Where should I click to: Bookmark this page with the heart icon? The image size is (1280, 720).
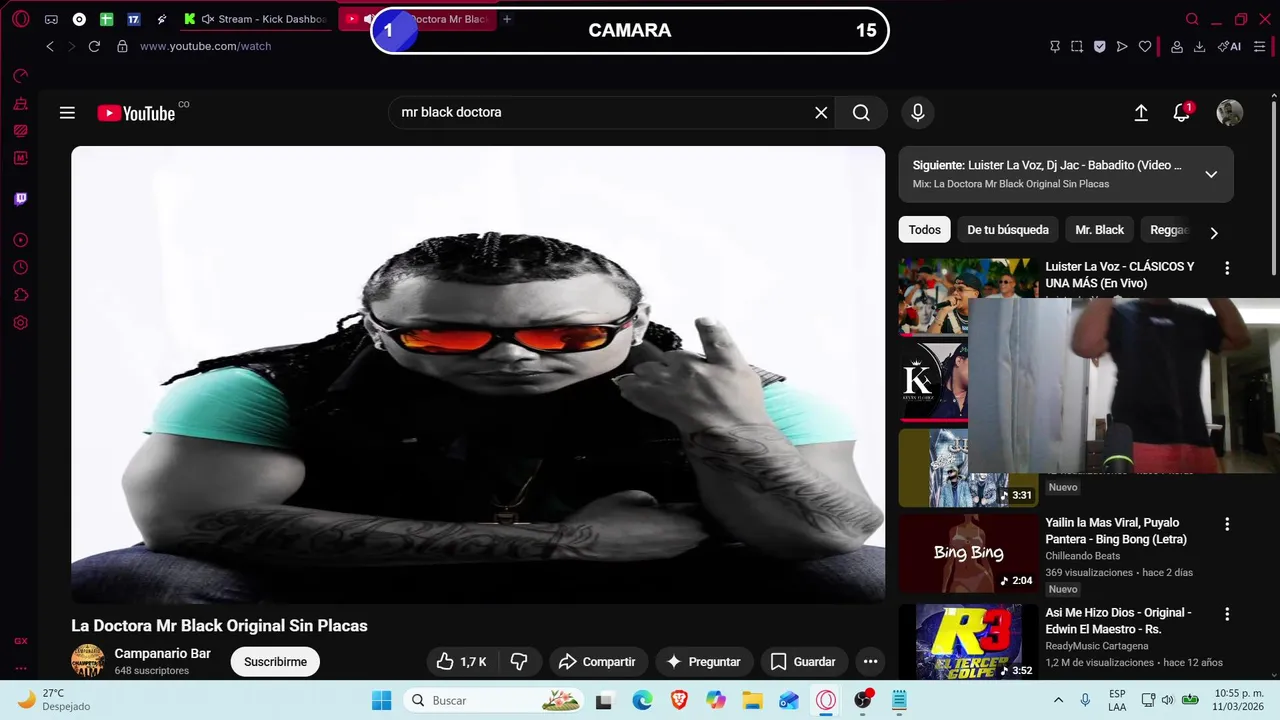[1145, 46]
